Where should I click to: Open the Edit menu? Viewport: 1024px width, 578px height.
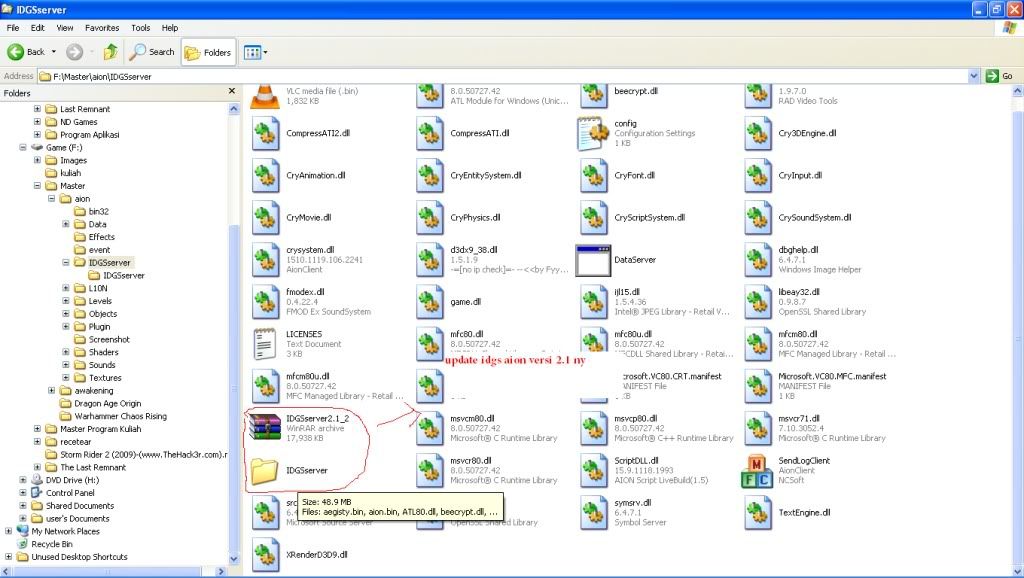click(x=38, y=27)
